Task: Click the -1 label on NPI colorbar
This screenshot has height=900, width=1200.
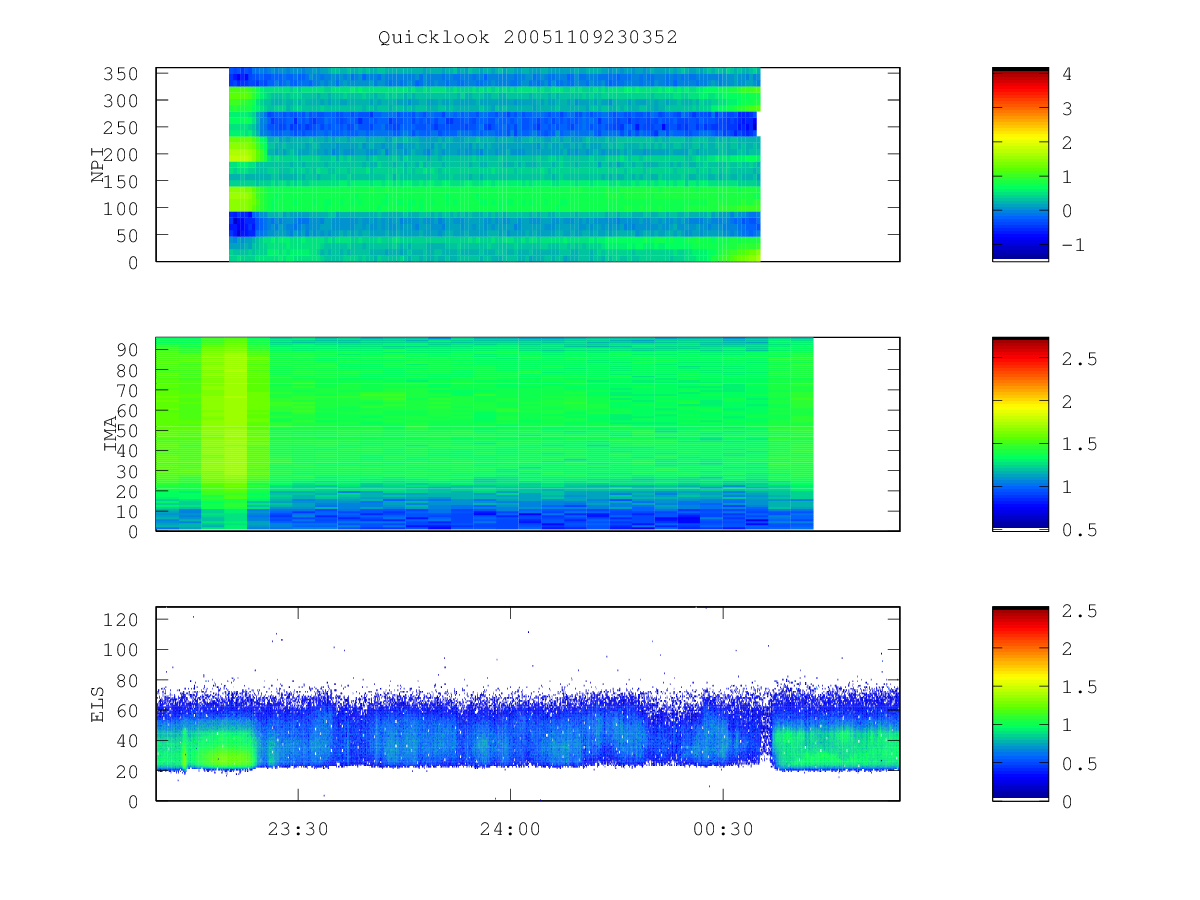Action: tap(1073, 245)
